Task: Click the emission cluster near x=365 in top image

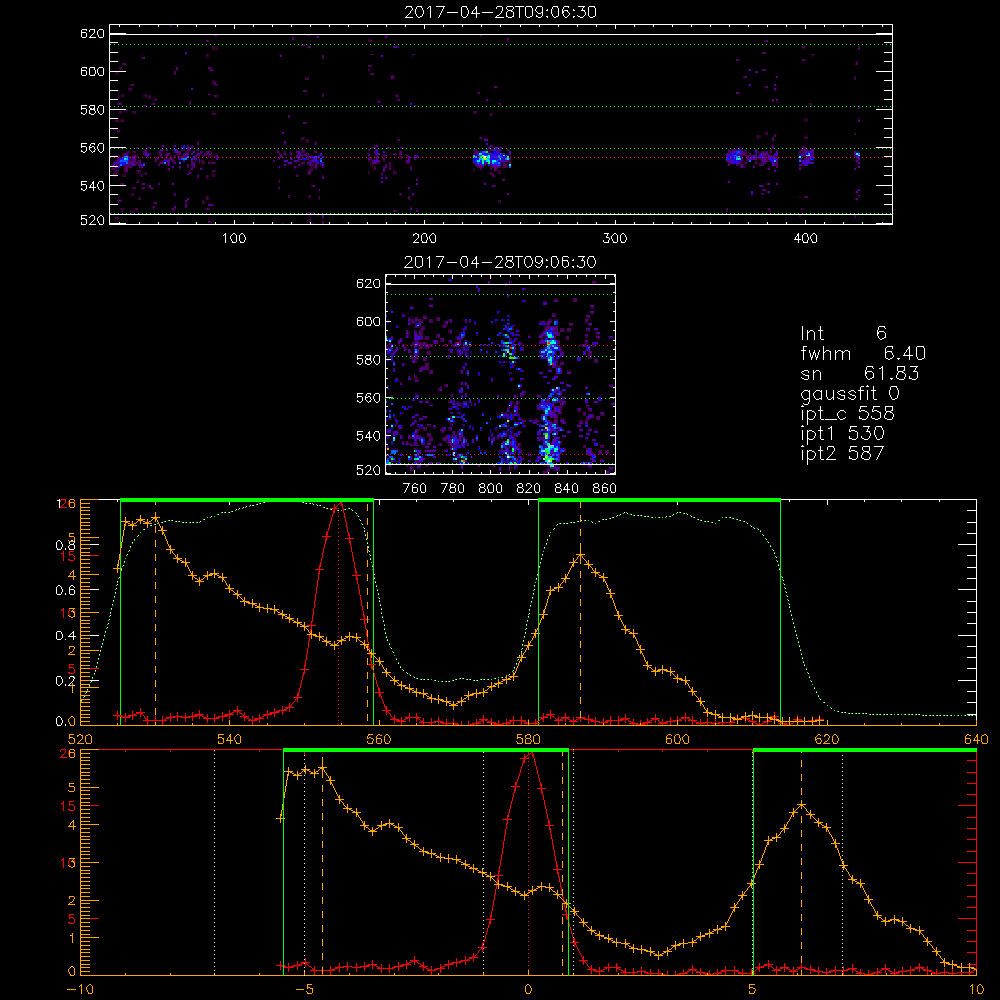Action: (736, 157)
